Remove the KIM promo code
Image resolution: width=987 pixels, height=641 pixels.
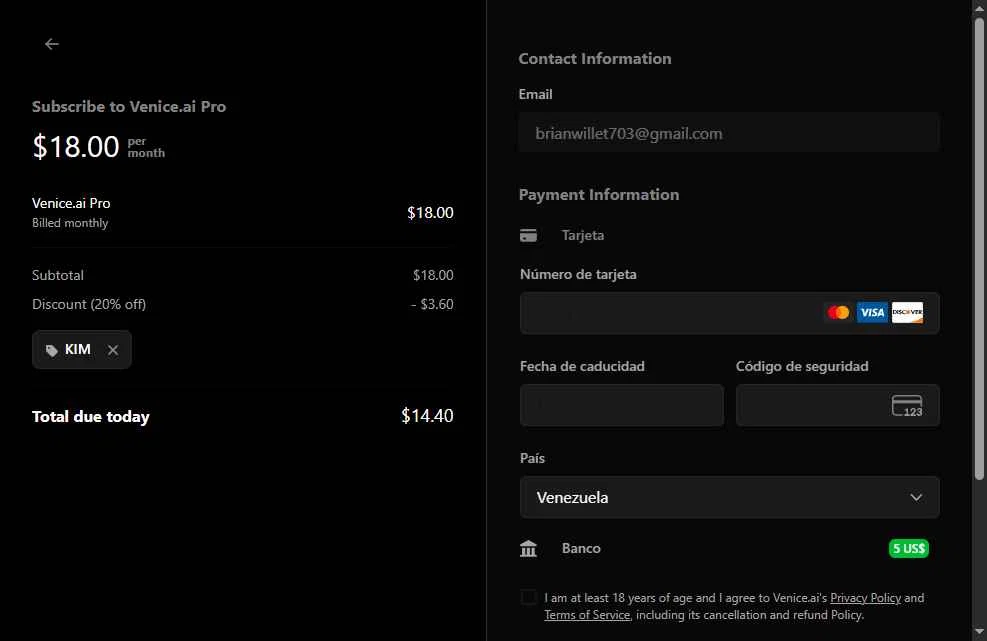(x=113, y=350)
